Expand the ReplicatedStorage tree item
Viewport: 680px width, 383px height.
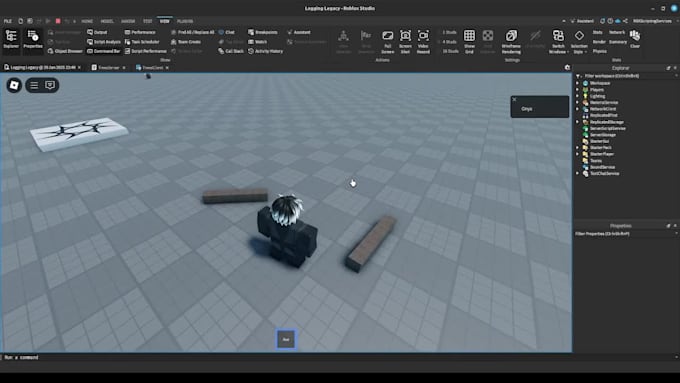coord(577,122)
